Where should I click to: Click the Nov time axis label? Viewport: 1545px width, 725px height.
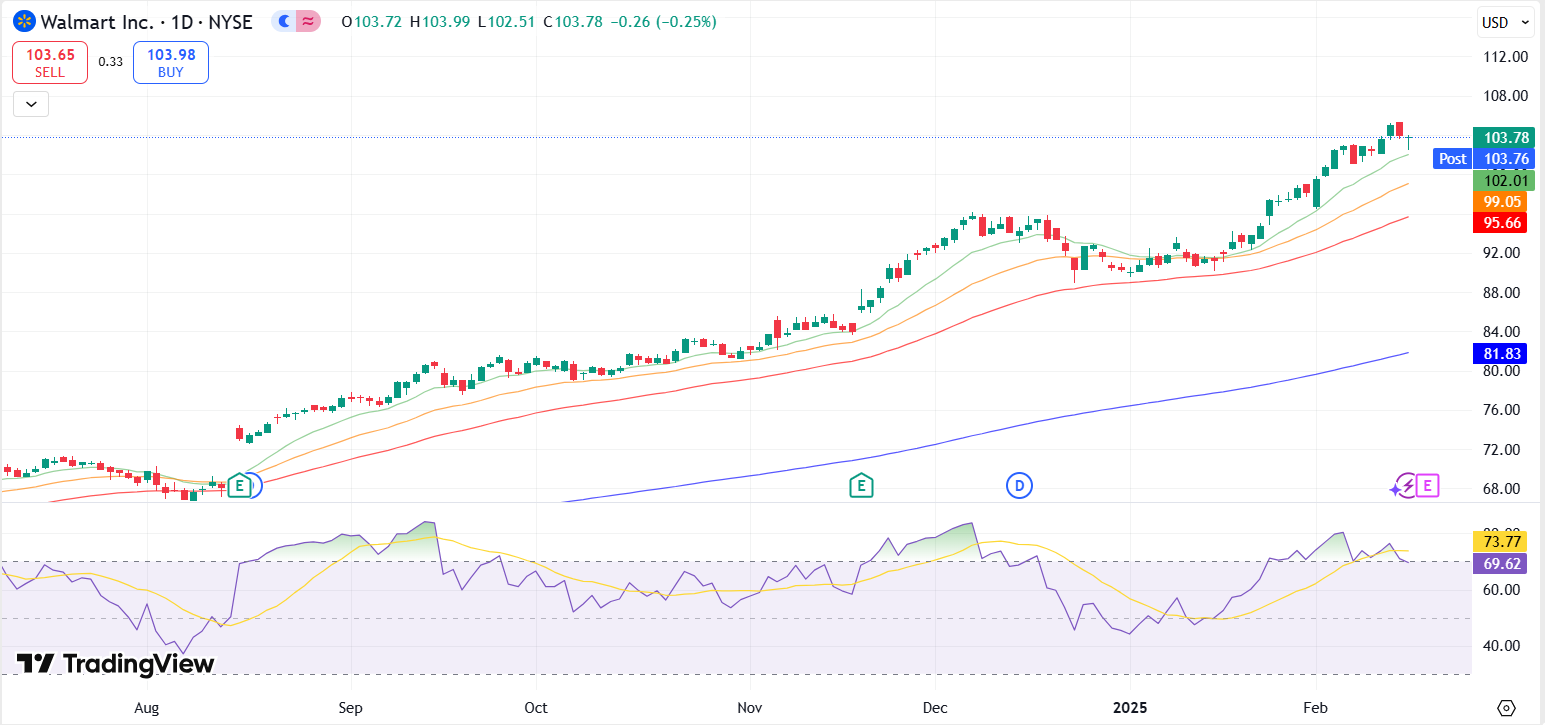tap(750, 708)
